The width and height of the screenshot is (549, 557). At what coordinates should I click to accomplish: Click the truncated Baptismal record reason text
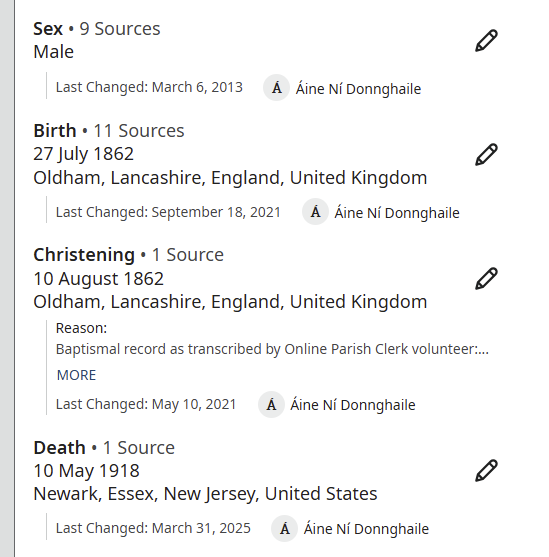pyautogui.click(x=272, y=349)
